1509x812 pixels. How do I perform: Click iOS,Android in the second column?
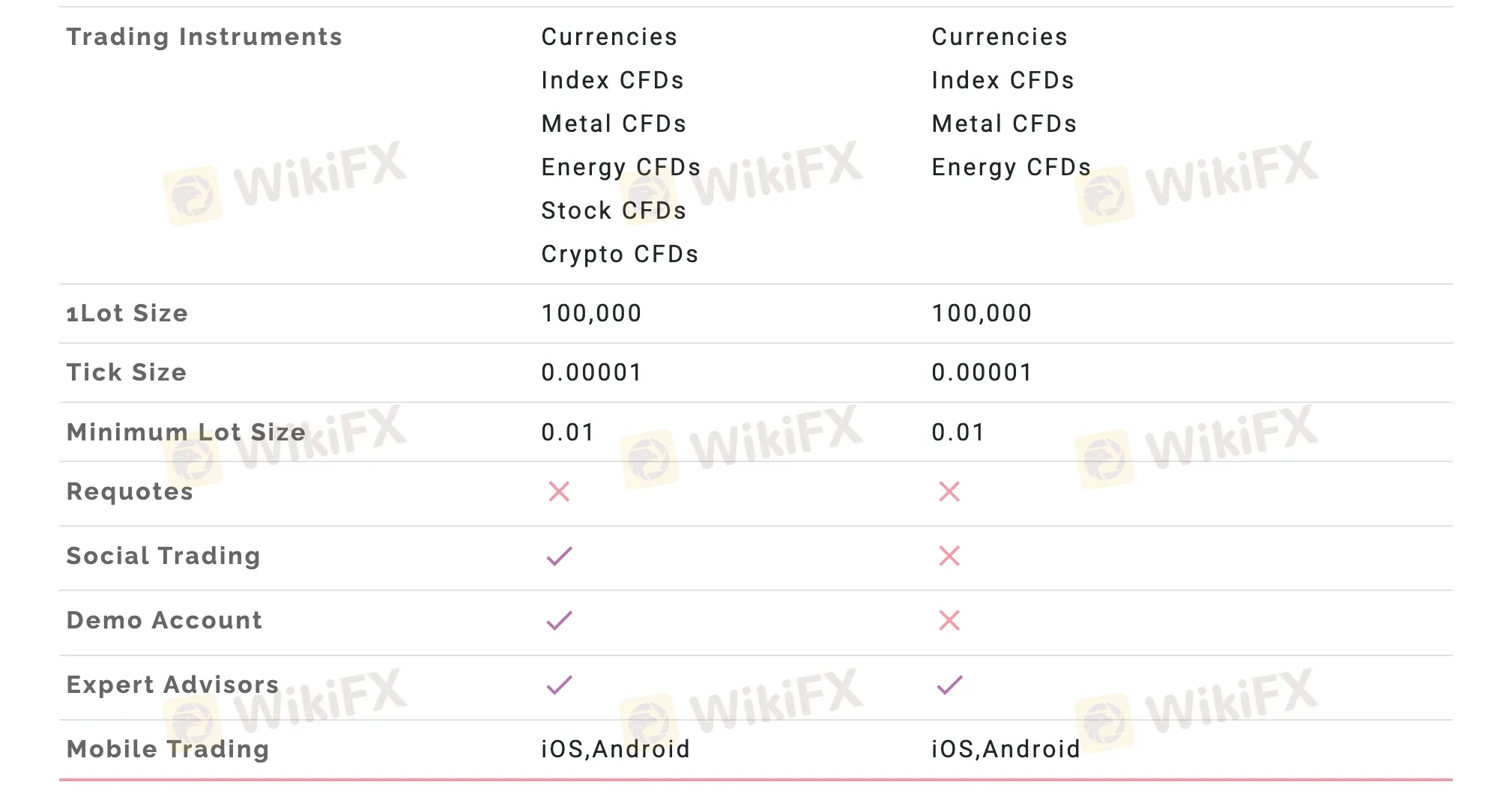pos(1006,749)
